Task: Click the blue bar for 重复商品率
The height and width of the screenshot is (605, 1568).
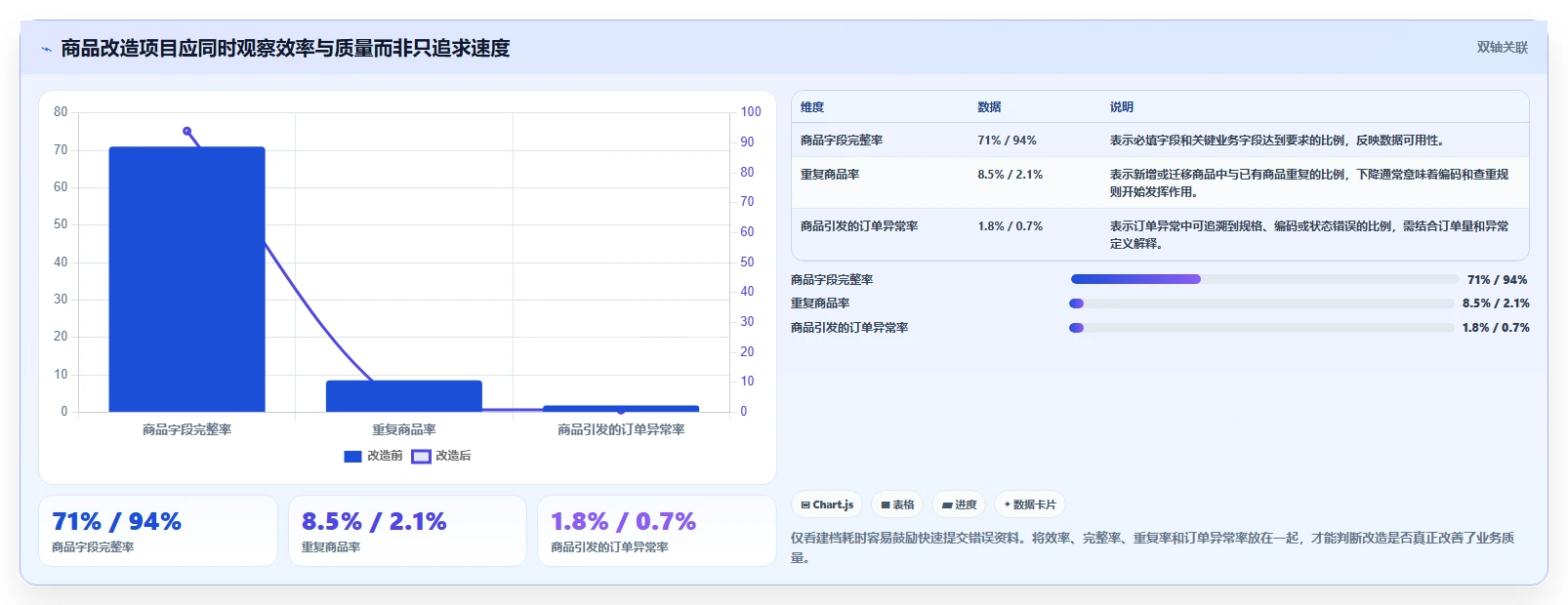Action: (x=404, y=396)
